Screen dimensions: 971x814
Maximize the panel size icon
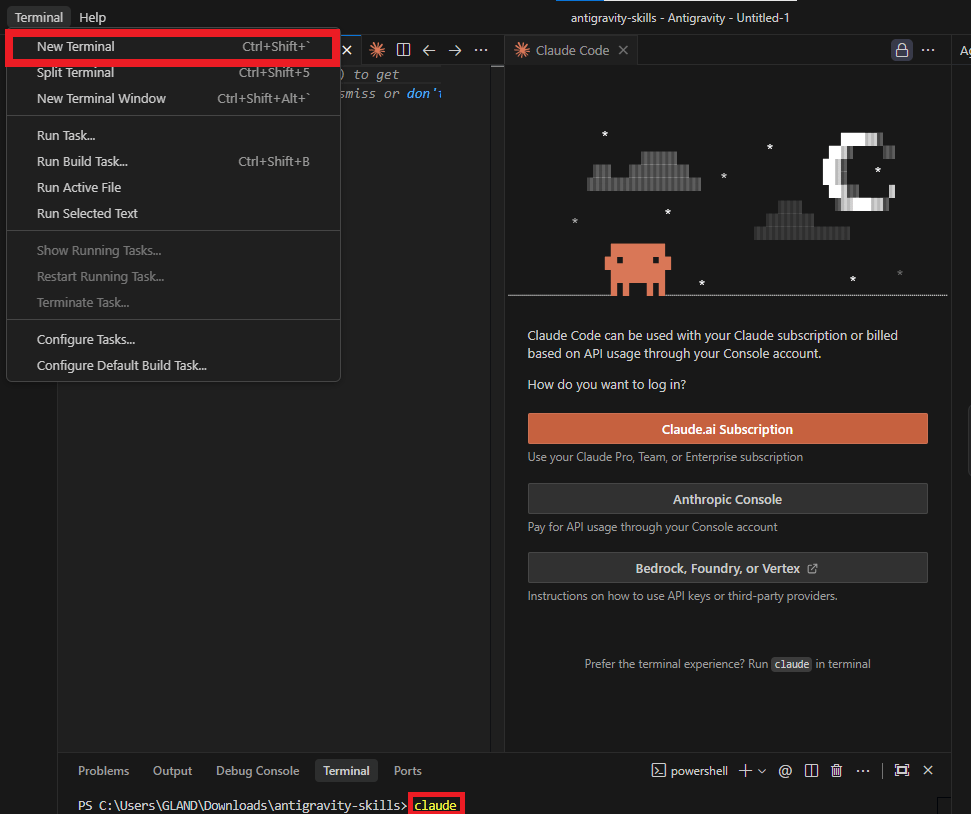[x=902, y=770]
